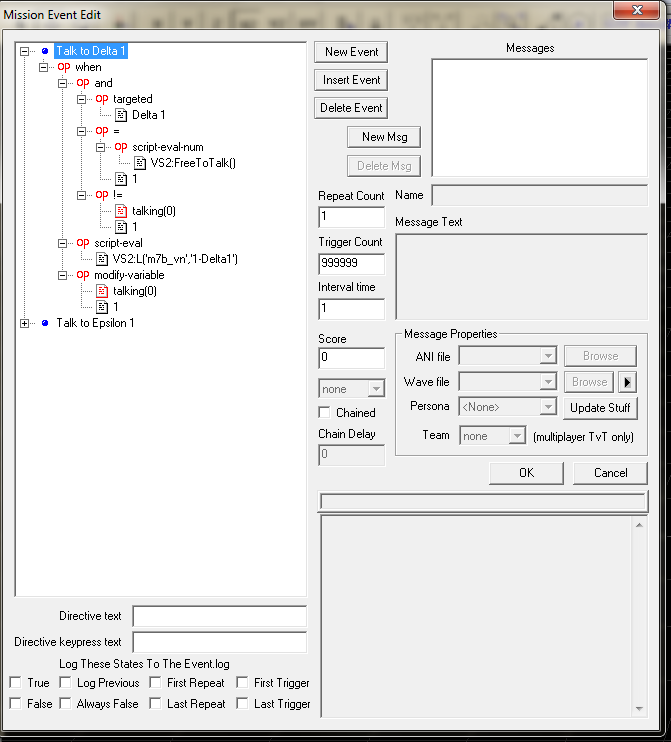Expand the Talk to Epsilon 1 event
Viewport: 671px width, 742px height.
pos(25,323)
